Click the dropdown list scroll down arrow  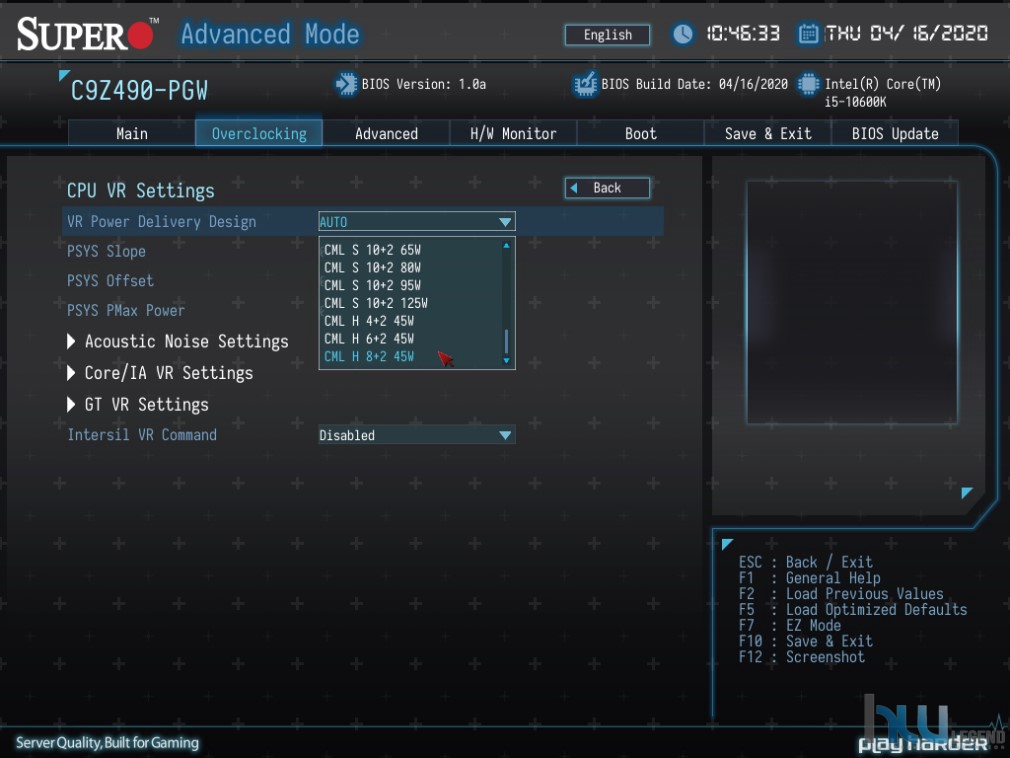coord(506,361)
